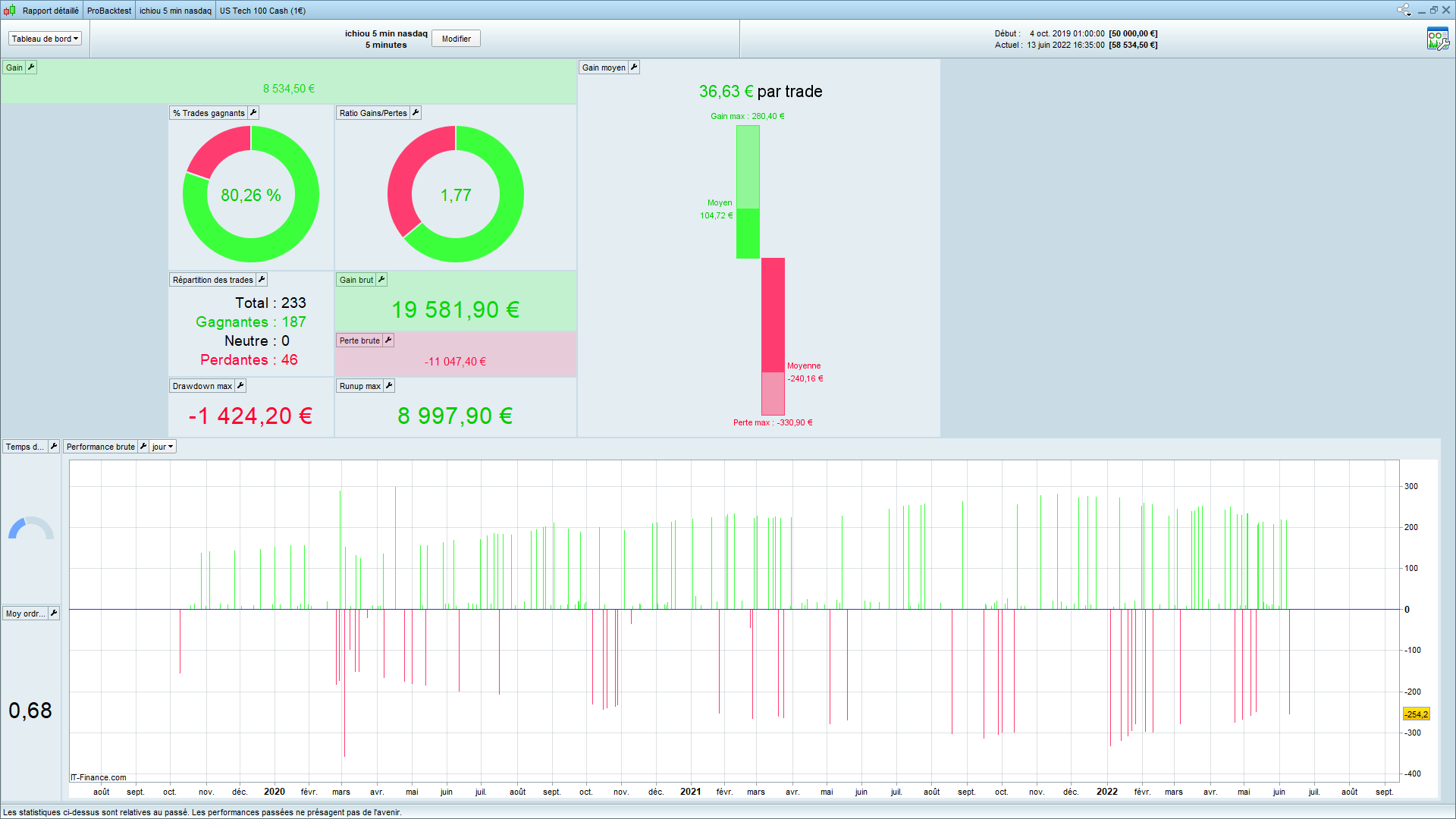Select the Rapport détaillé title tab

[x=50, y=11]
